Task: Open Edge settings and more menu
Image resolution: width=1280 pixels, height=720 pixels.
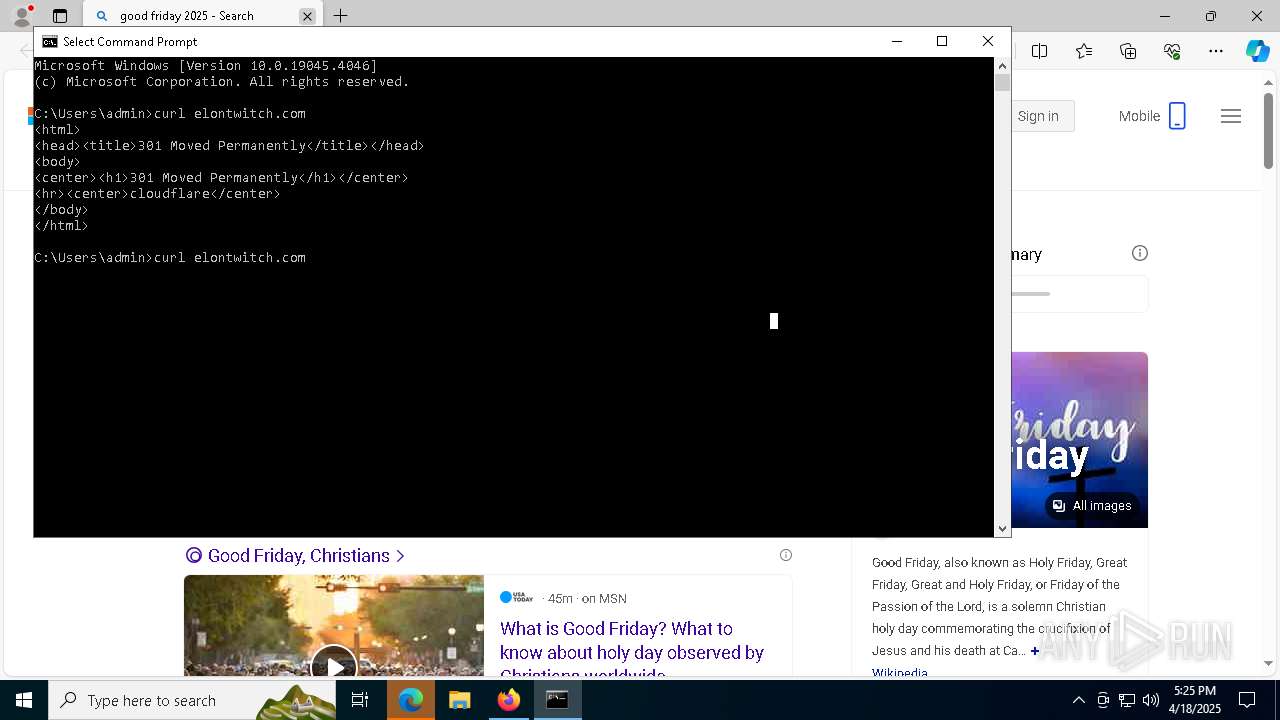Action: 1216,51
